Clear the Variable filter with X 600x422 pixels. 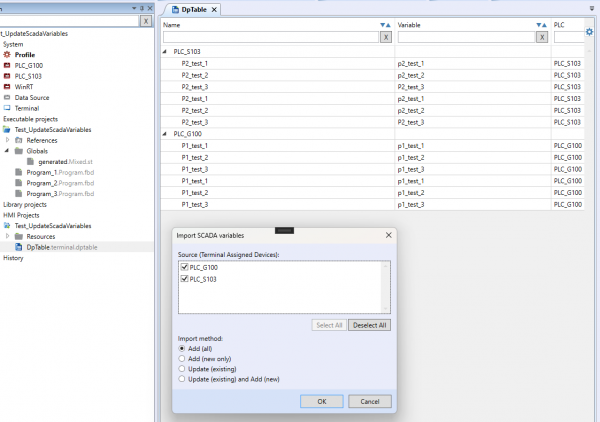pos(542,37)
